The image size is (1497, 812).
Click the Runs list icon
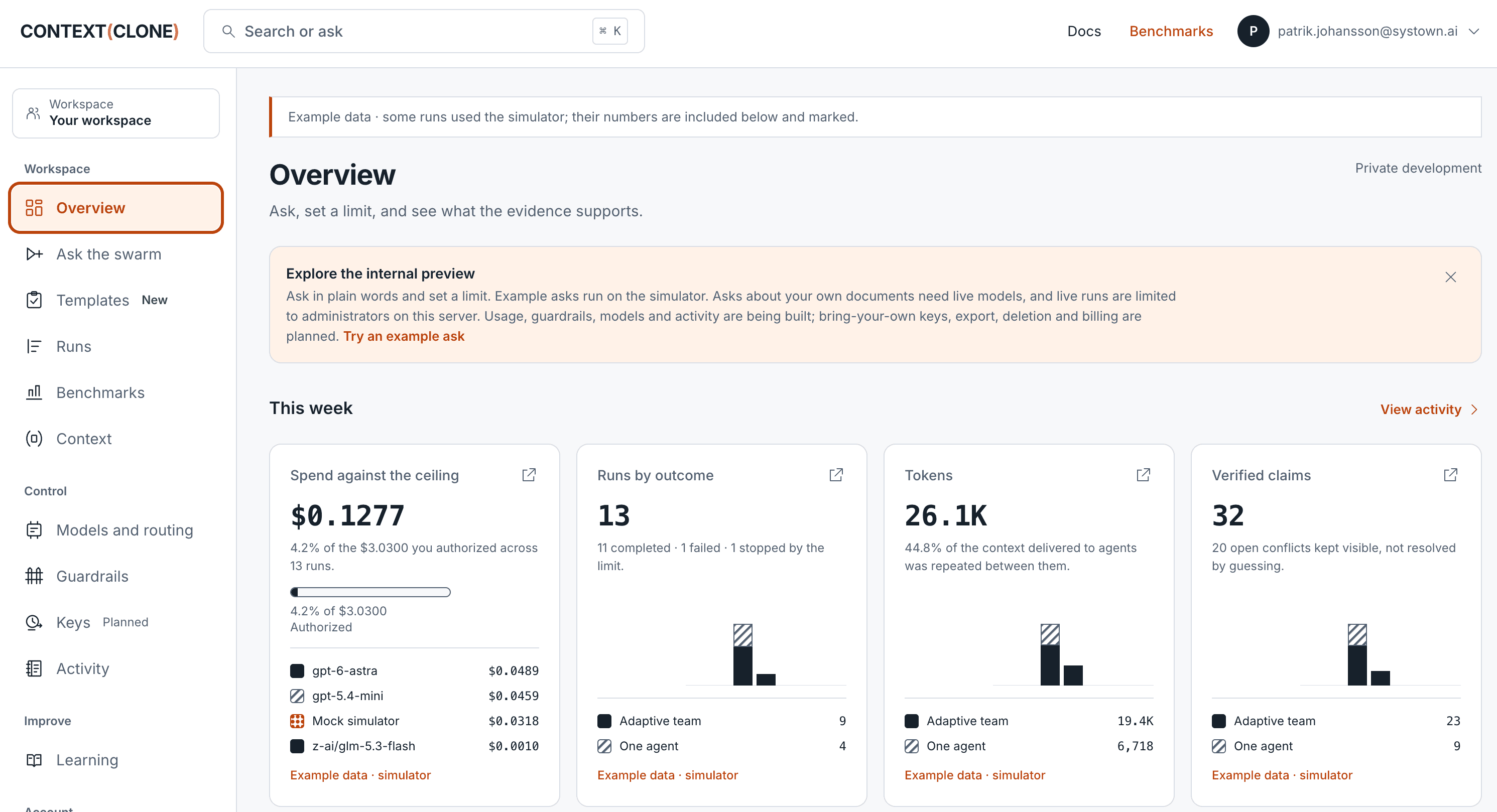[34, 346]
